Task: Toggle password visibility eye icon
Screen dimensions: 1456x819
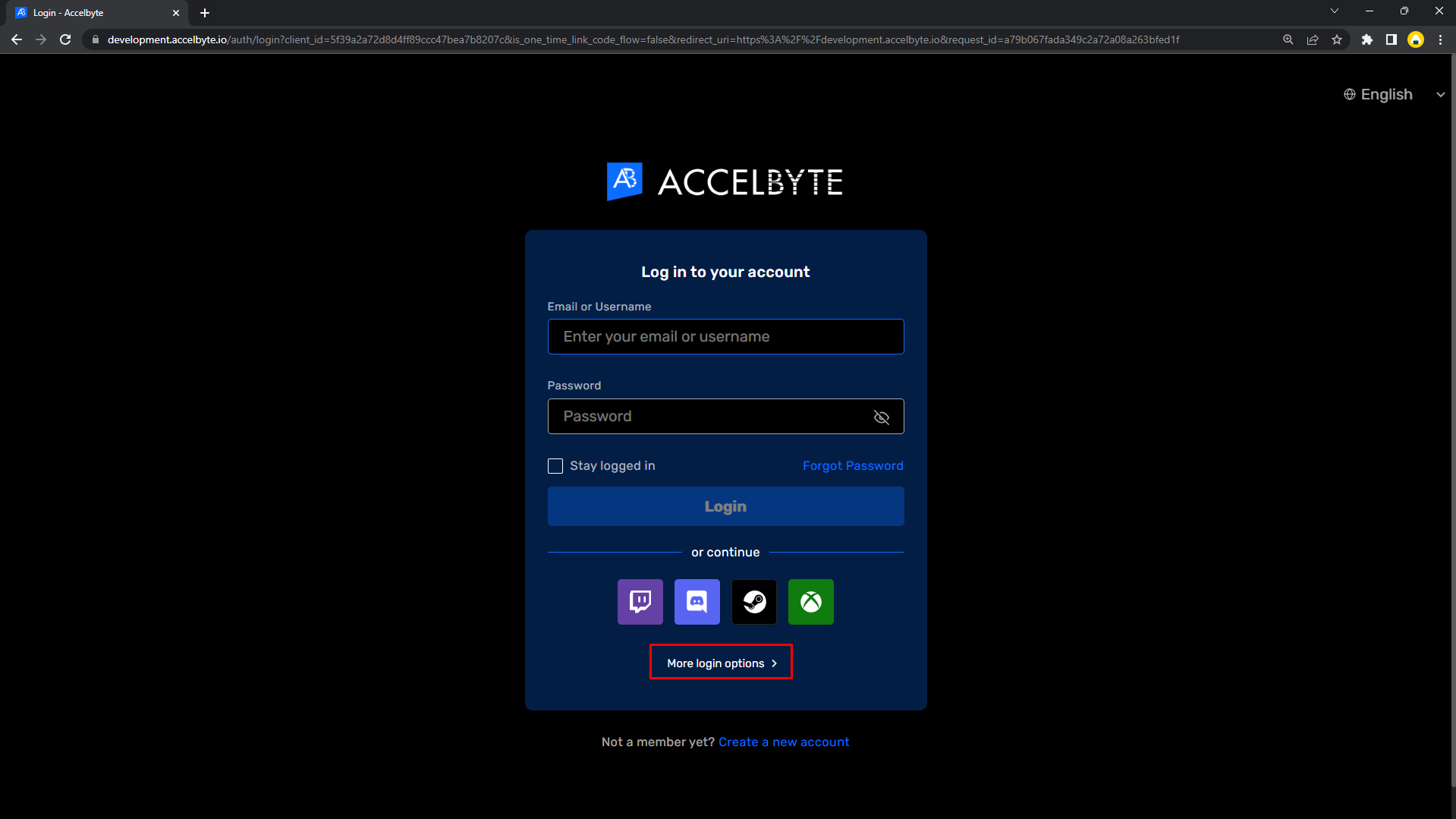Action: 881,417
